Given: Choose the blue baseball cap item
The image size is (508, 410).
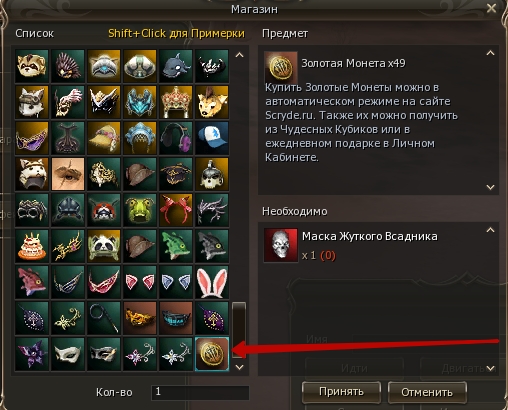Looking at the screenshot, I should [212, 138].
